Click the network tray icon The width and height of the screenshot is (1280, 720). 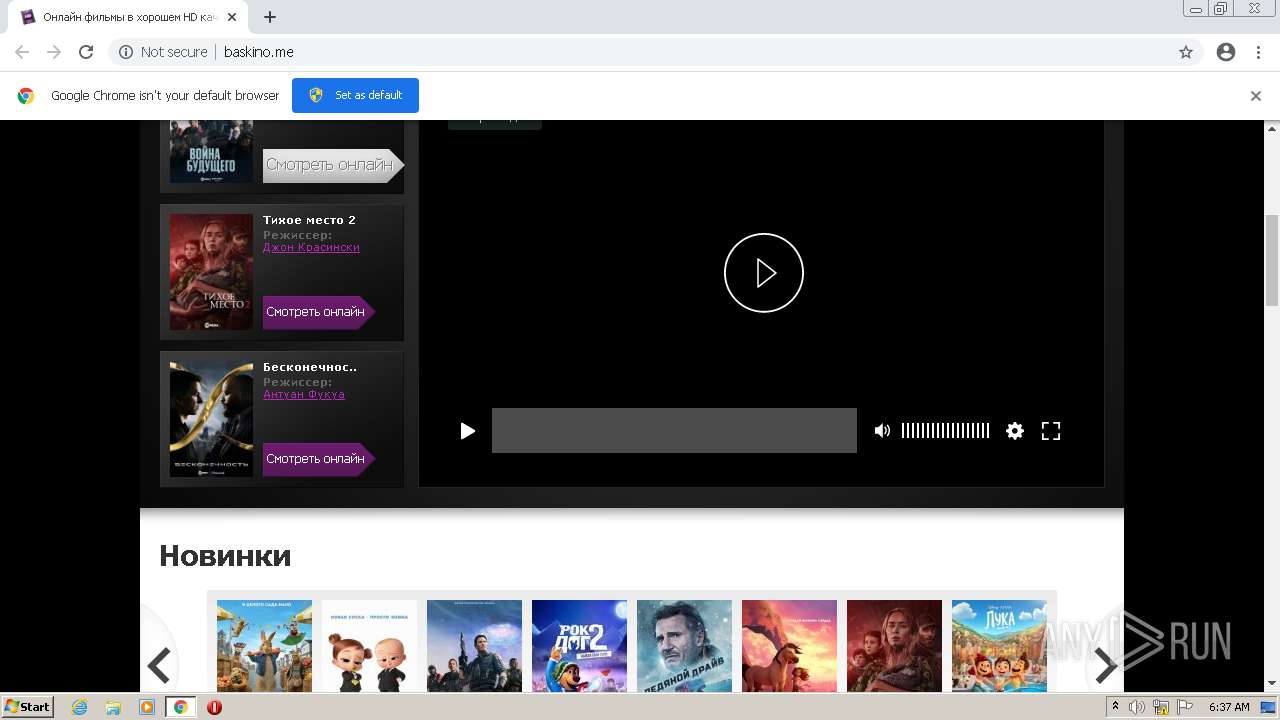1161,707
